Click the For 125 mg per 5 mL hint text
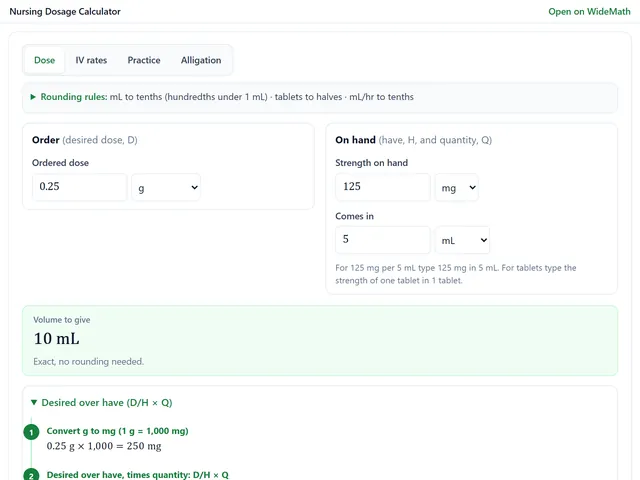This screenshot has height=480, width=640. coord(456,274)
